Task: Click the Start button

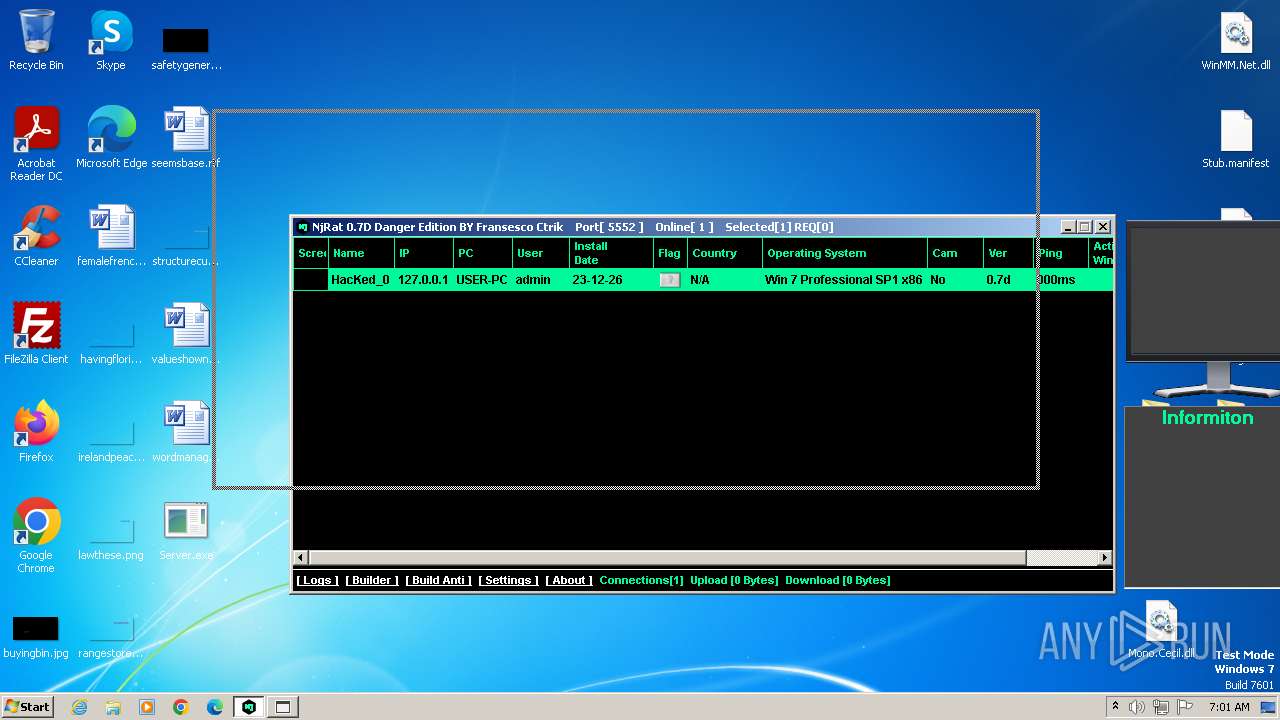Action: 28,707
